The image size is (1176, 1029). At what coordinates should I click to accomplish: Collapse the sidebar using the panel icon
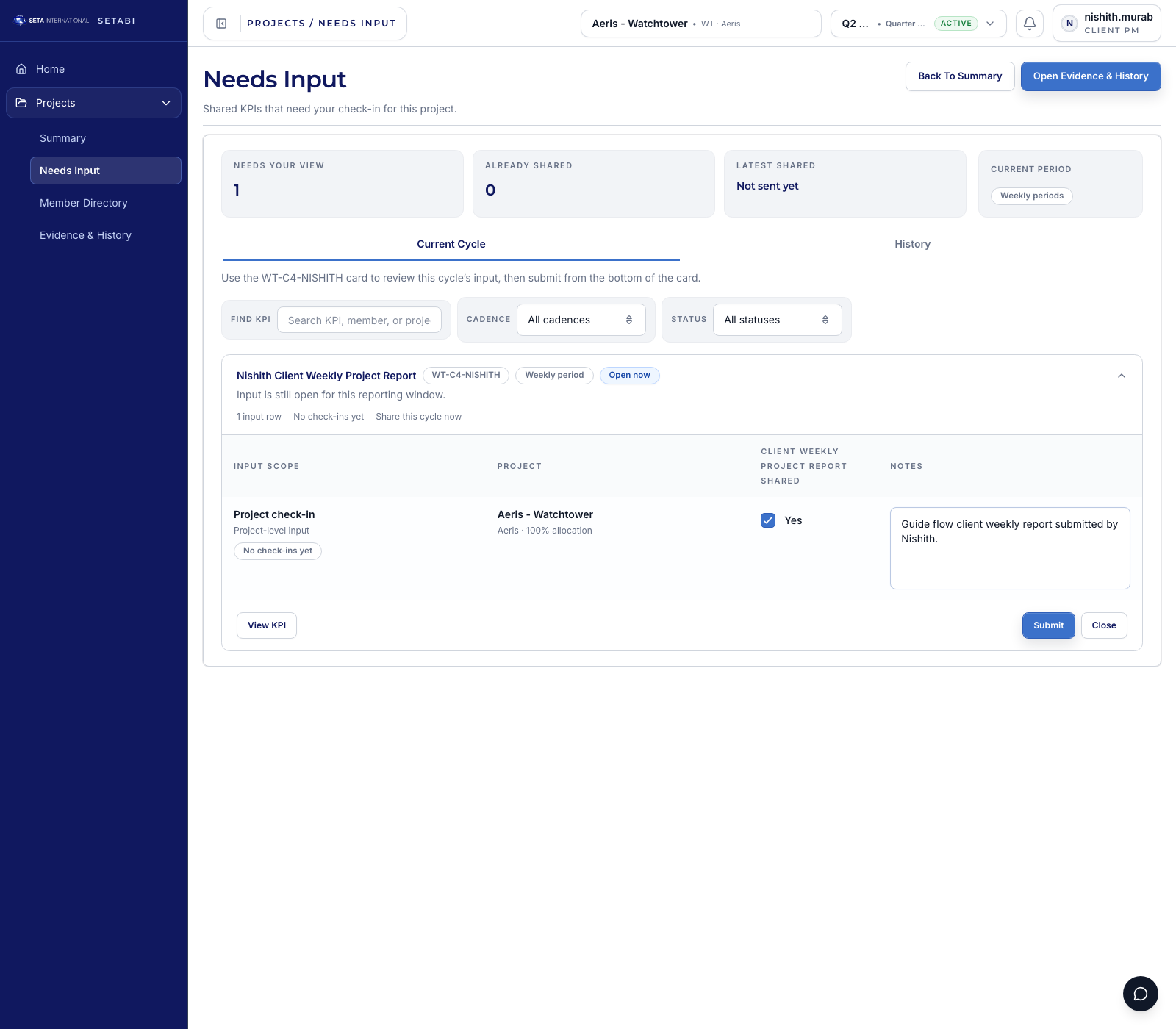tap(220, 23)
